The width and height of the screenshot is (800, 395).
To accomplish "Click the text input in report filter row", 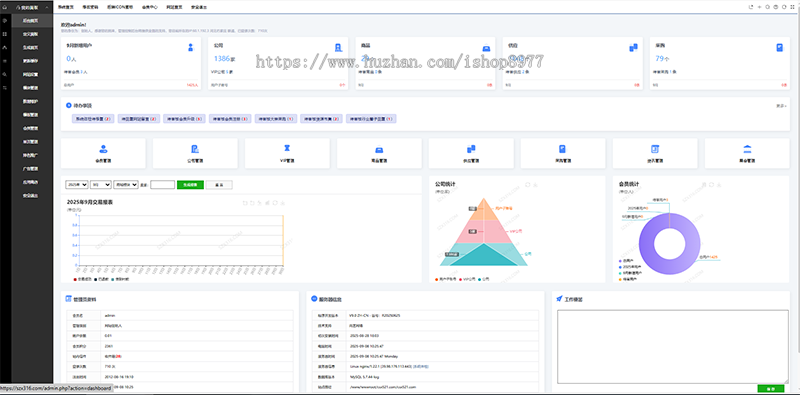I will [x=163, y=185].
